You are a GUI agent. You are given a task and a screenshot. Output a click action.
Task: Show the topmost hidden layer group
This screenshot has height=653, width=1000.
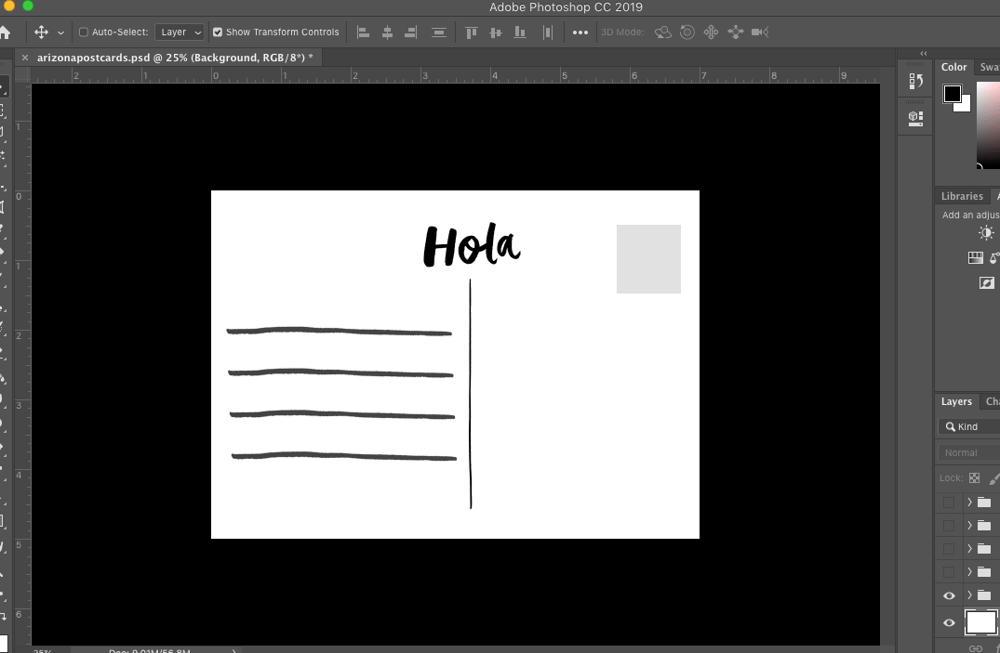click(949, 503)
